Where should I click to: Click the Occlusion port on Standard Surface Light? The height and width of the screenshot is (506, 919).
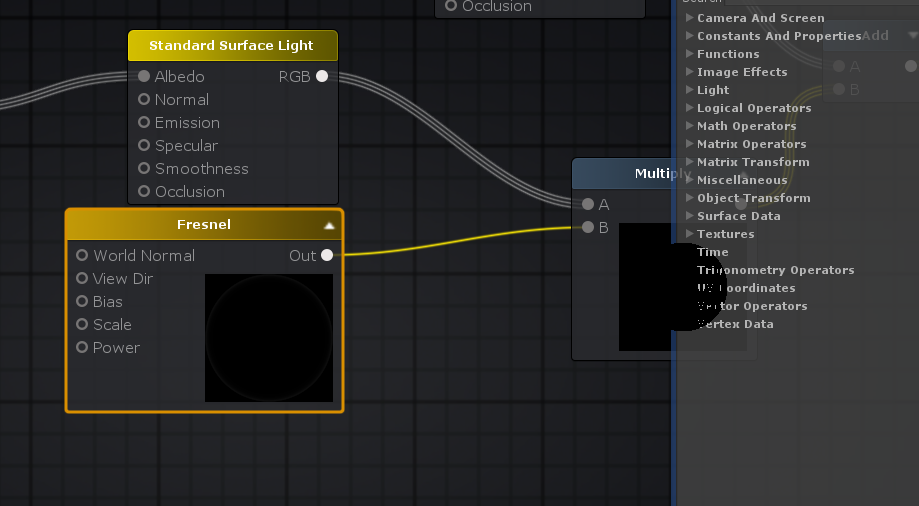(x=144, y=191)
